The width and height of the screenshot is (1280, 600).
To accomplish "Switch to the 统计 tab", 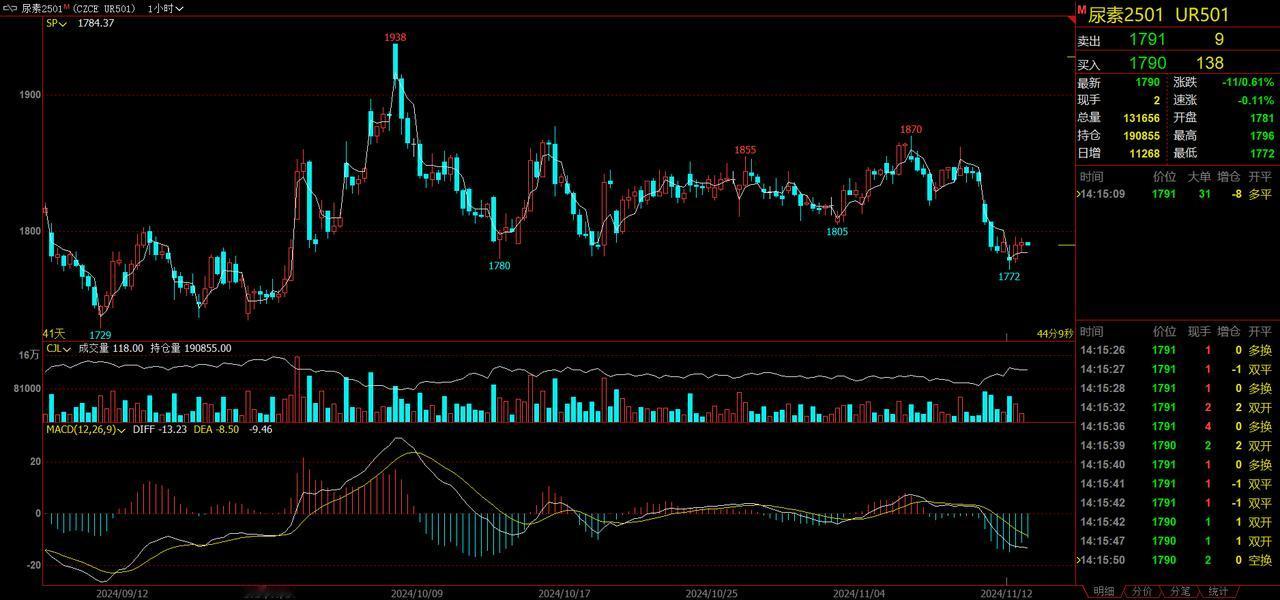I will (1217, 592).
